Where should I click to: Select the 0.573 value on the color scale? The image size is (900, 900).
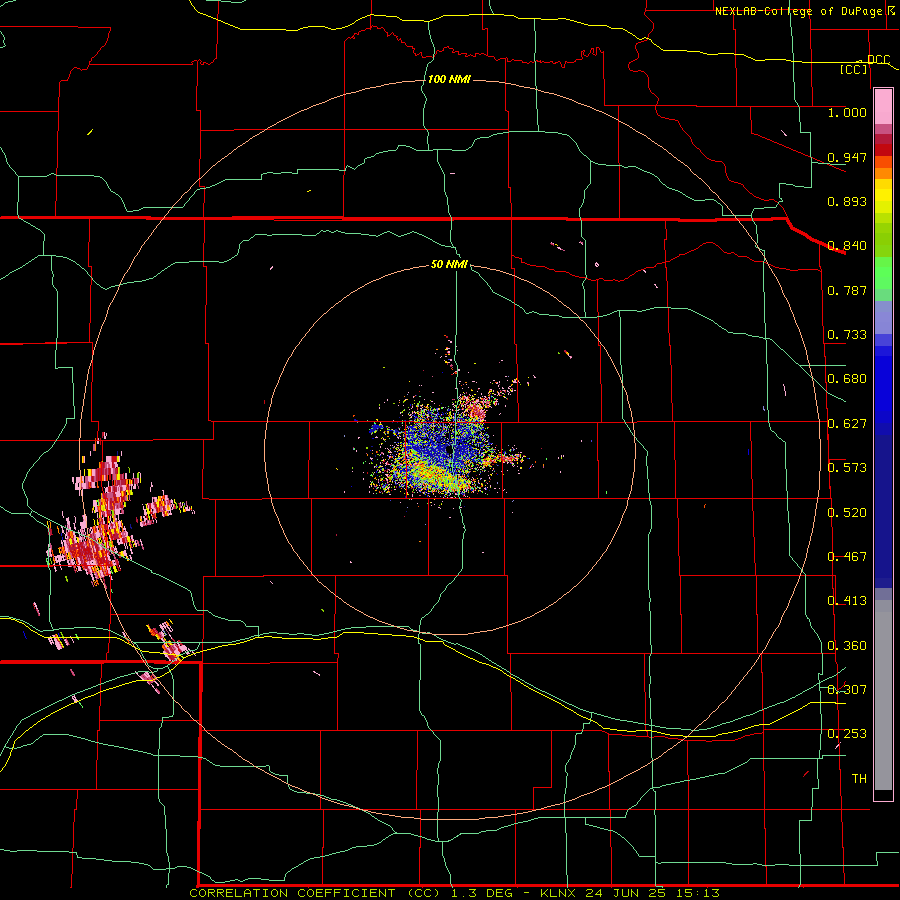click(847, 468)
